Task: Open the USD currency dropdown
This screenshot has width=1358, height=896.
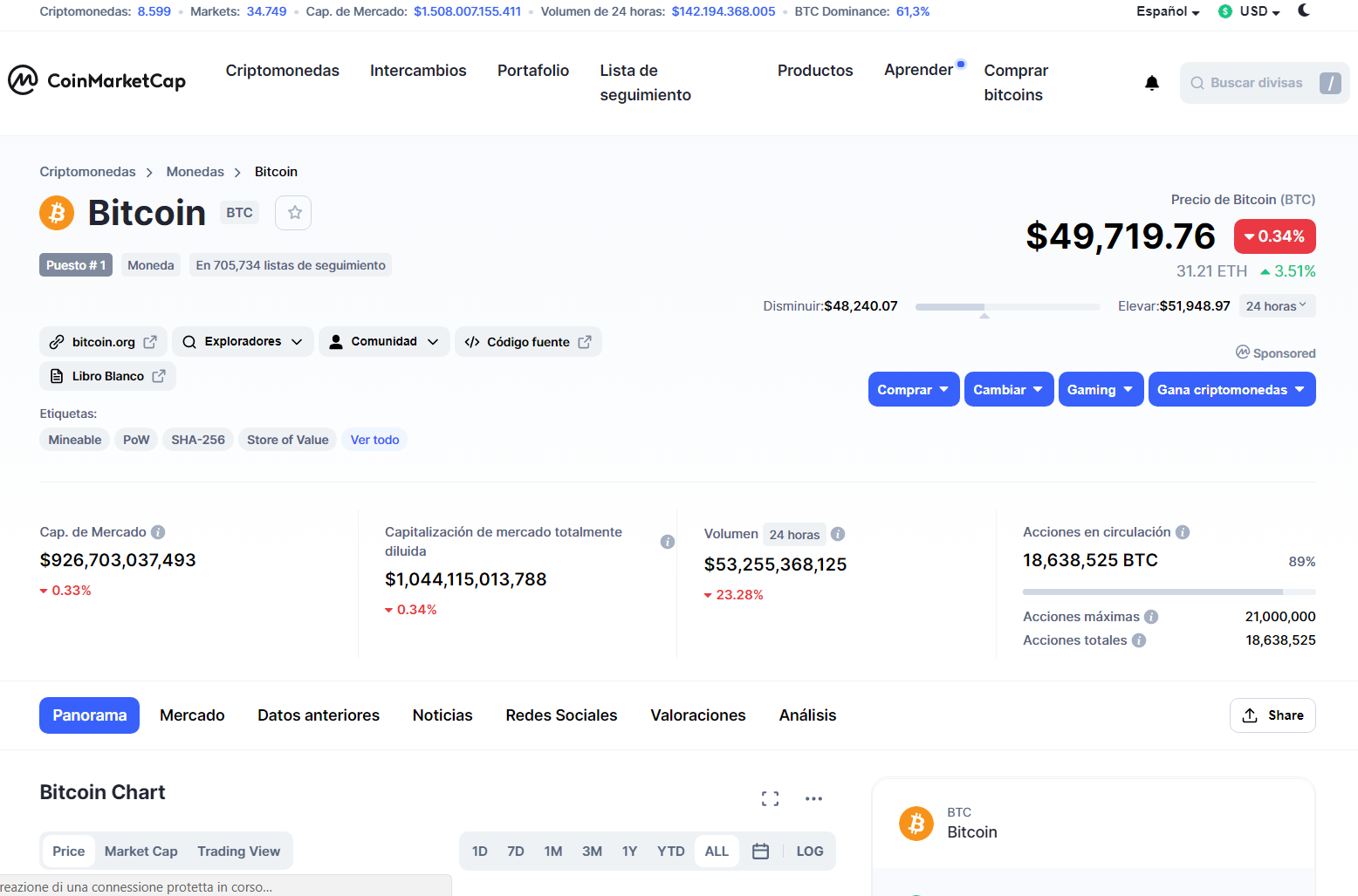Action: (x=1250, y=11)
